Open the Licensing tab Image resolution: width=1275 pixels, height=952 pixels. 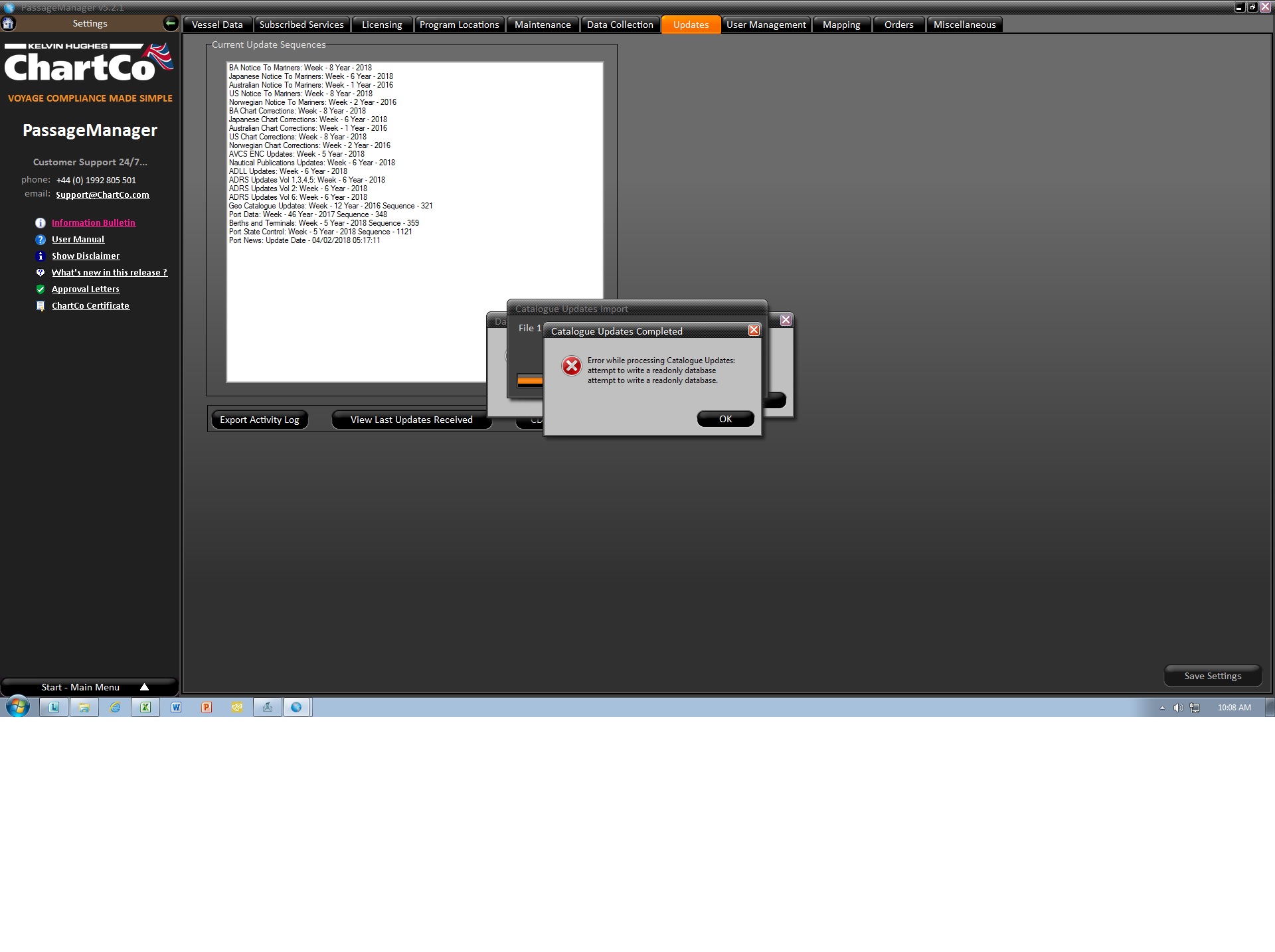(x=382, y=25)
